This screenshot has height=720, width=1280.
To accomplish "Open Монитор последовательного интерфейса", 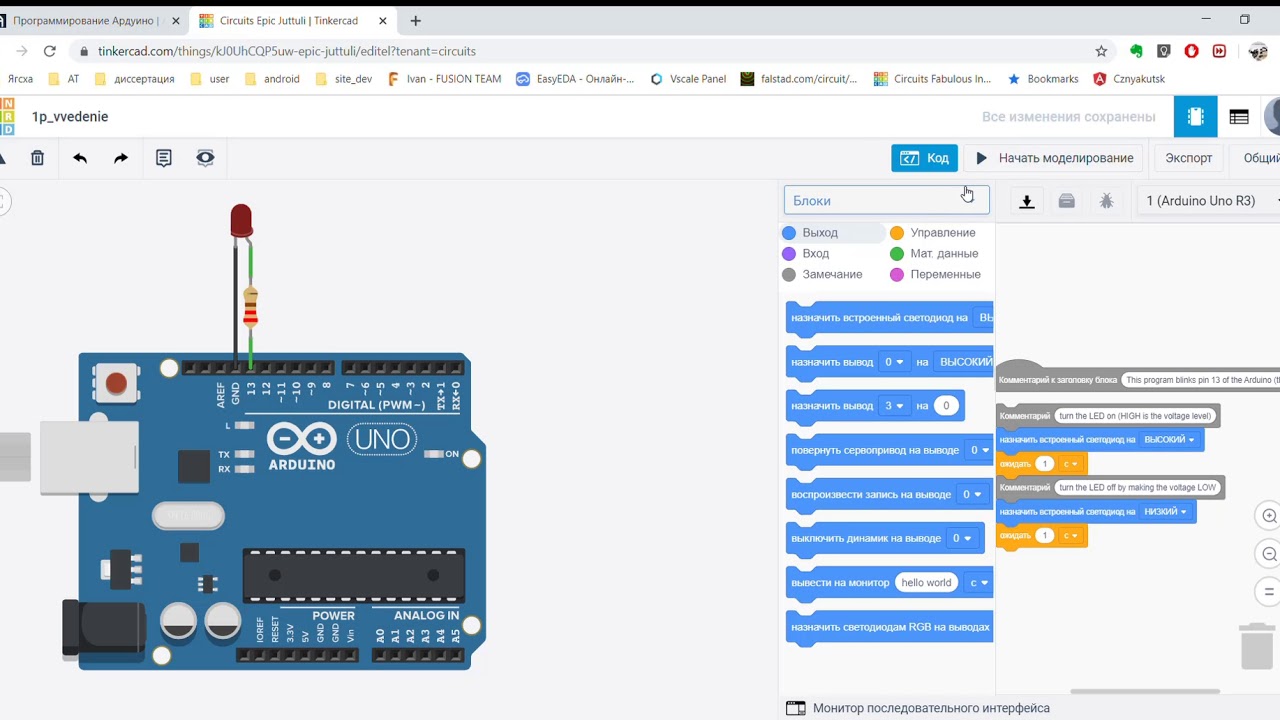I will [x=931, y=708].
